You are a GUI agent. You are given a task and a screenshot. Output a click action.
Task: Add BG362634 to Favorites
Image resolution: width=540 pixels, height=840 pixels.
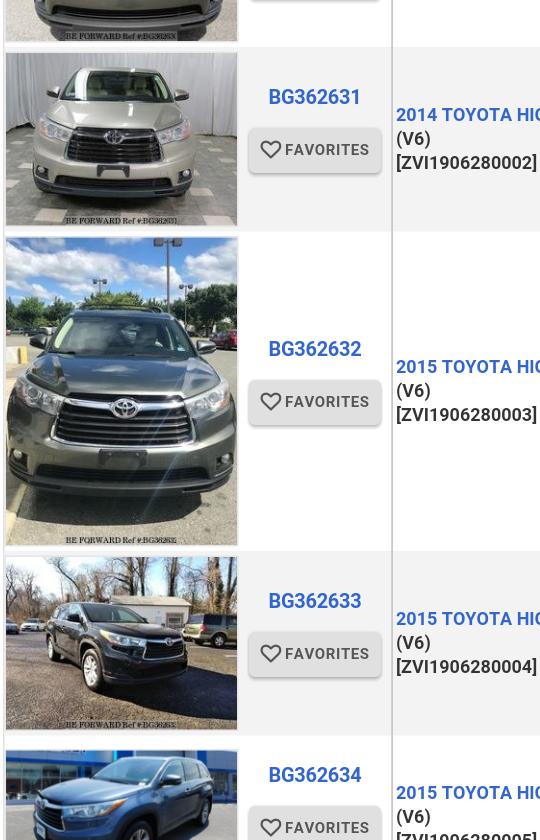point(315,823)
